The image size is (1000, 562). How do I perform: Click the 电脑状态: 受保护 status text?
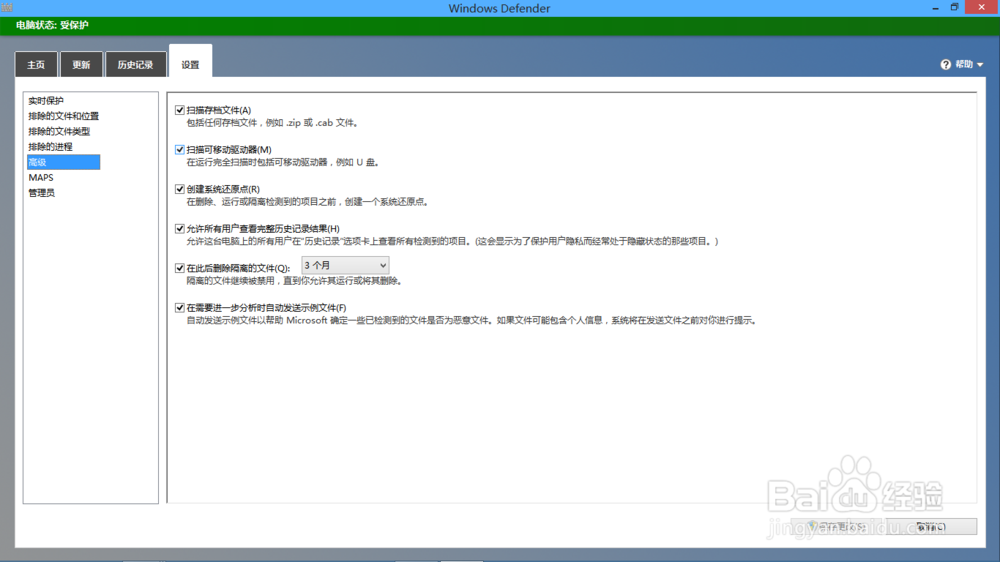click(x=52, y=25)
